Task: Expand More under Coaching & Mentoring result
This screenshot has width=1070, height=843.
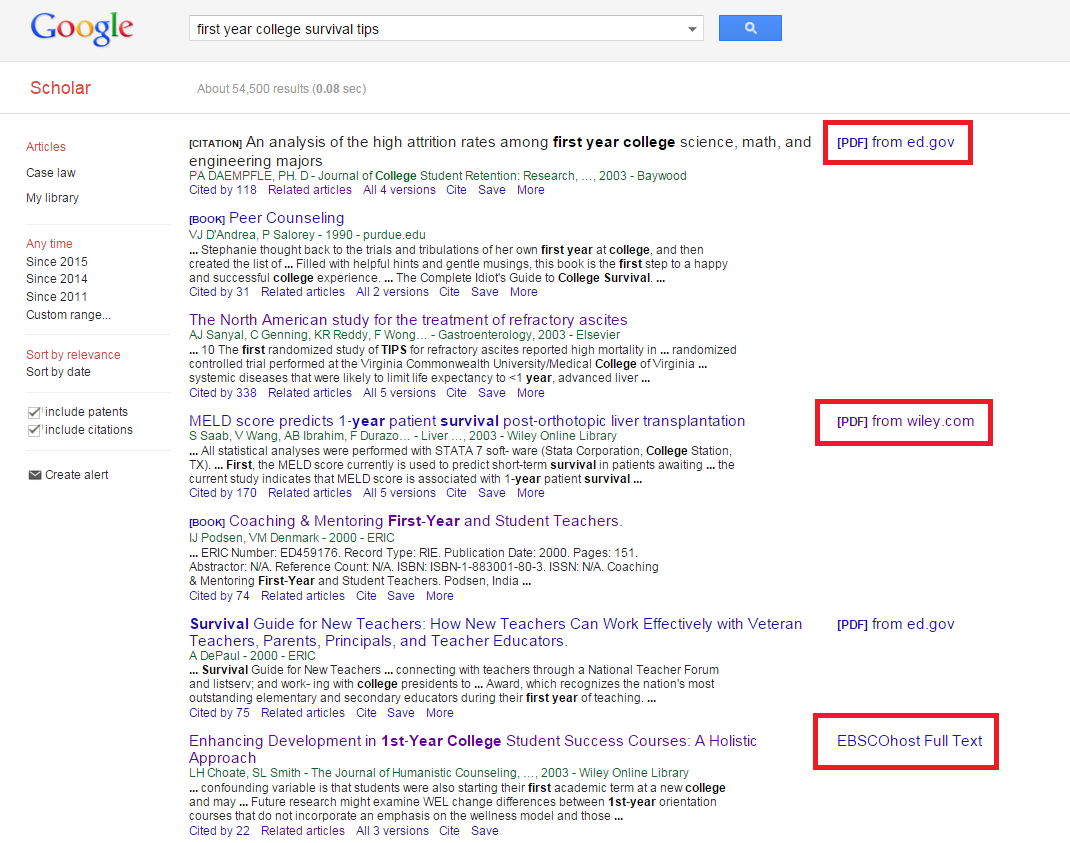Action: [x=439, y=596]
